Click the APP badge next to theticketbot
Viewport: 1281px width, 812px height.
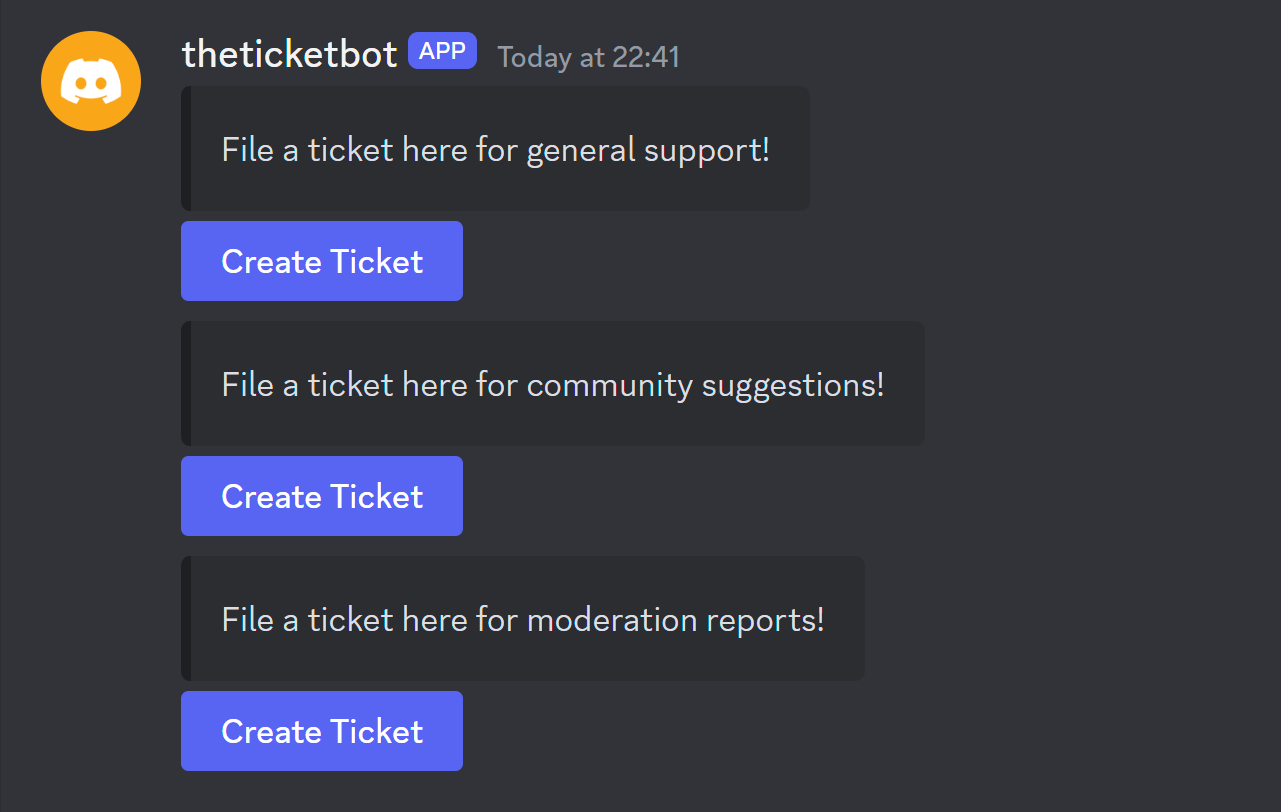coord(442,50)
